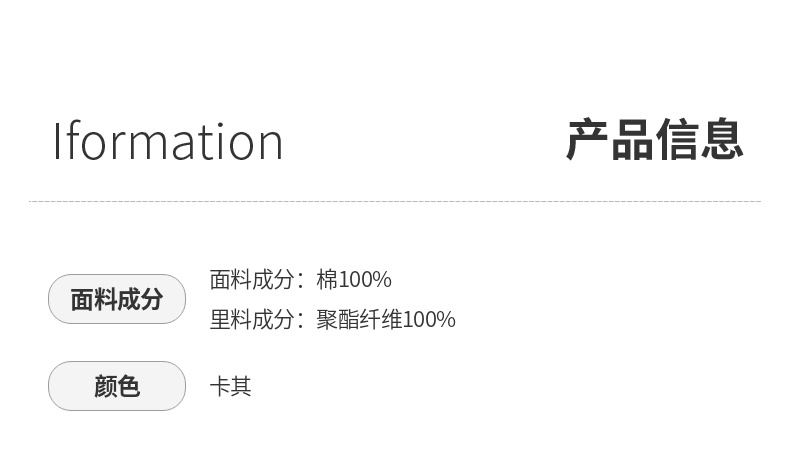Select the "卡其" color value text

pyautogui.click(x=230, y=386)
